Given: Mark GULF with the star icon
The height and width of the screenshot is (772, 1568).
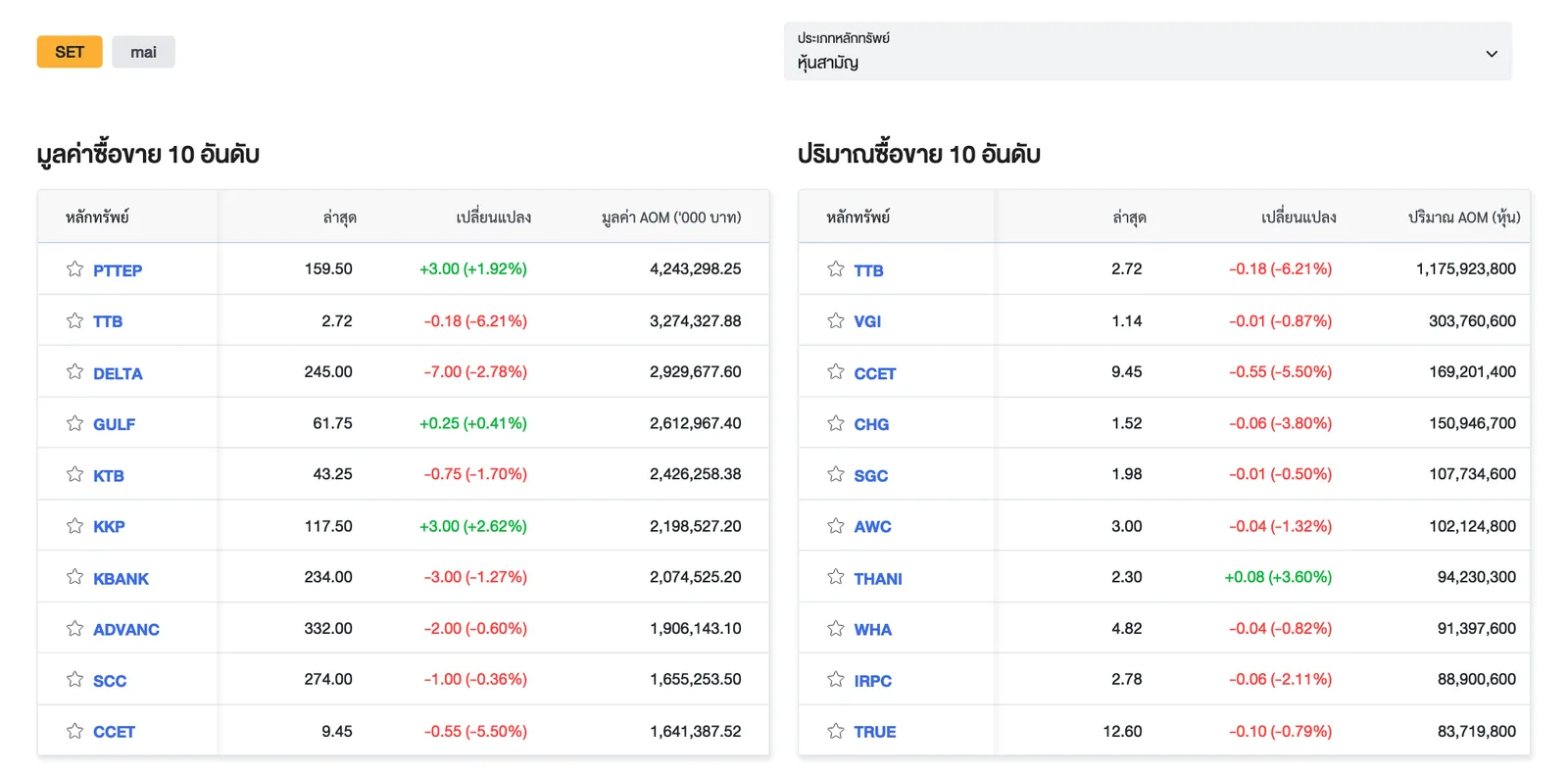Looking at the screenshot, I should point(74,423).
